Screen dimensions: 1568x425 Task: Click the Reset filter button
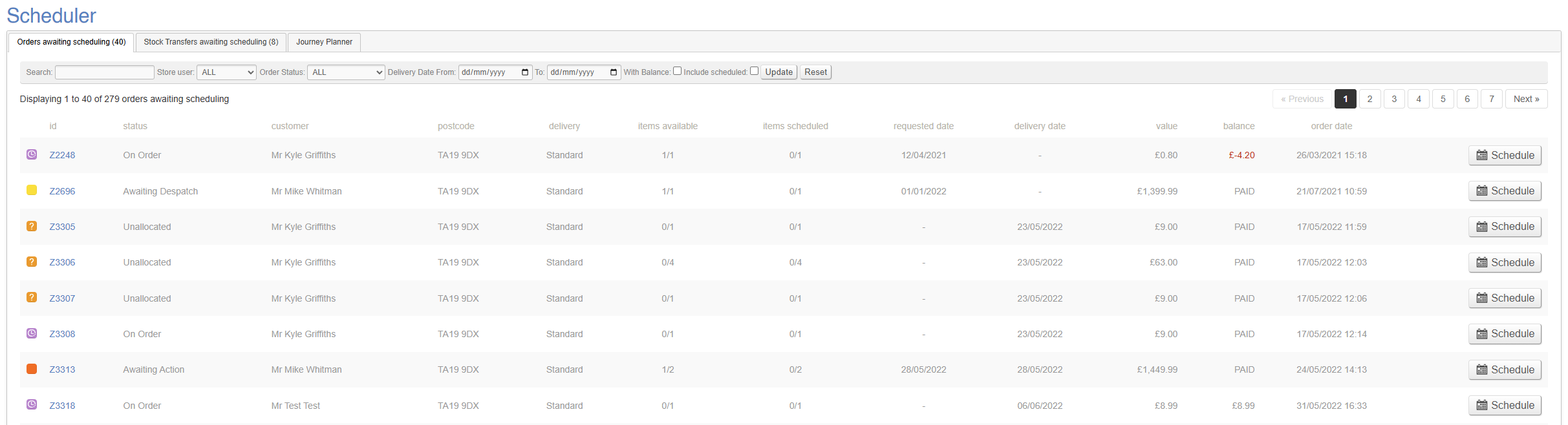815,72
